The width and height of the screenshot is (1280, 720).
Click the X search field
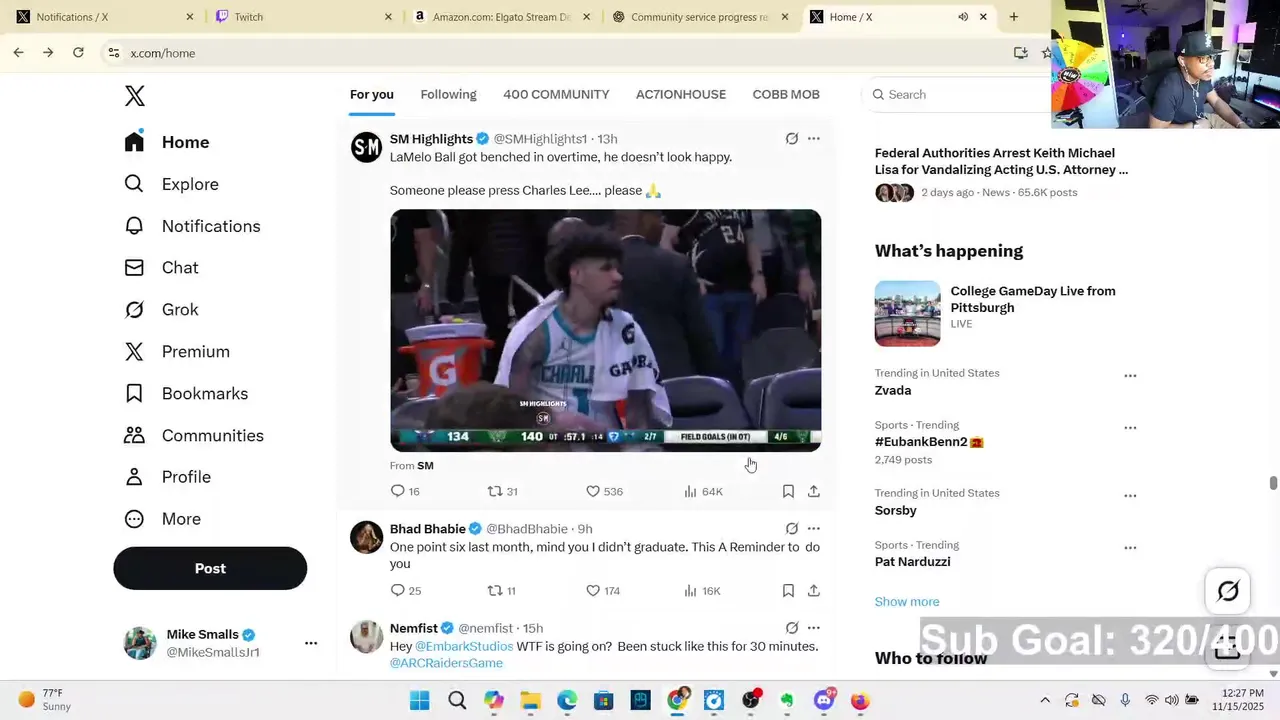click(960, 94)
